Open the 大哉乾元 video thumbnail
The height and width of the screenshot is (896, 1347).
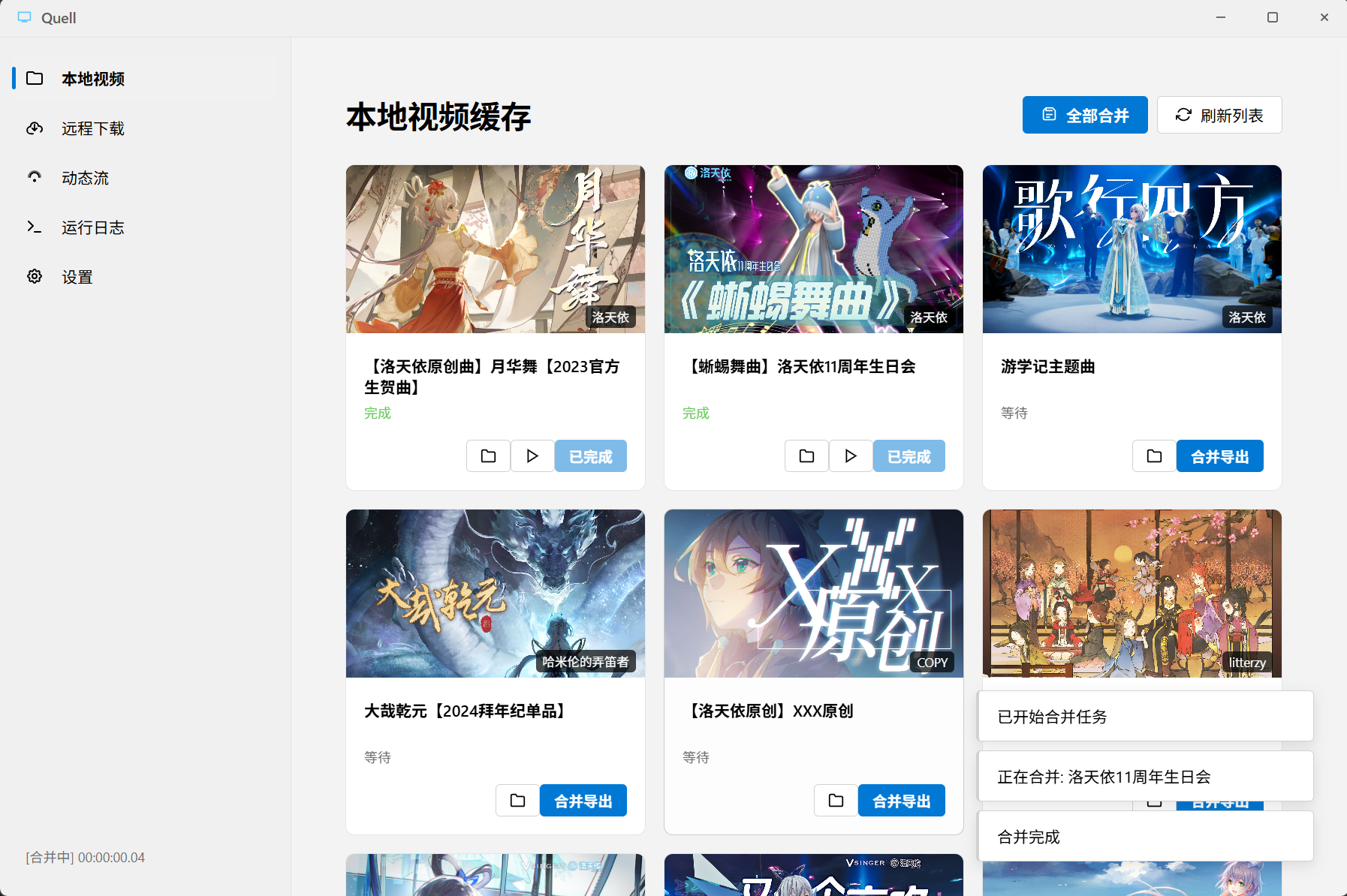click(495, 594)
